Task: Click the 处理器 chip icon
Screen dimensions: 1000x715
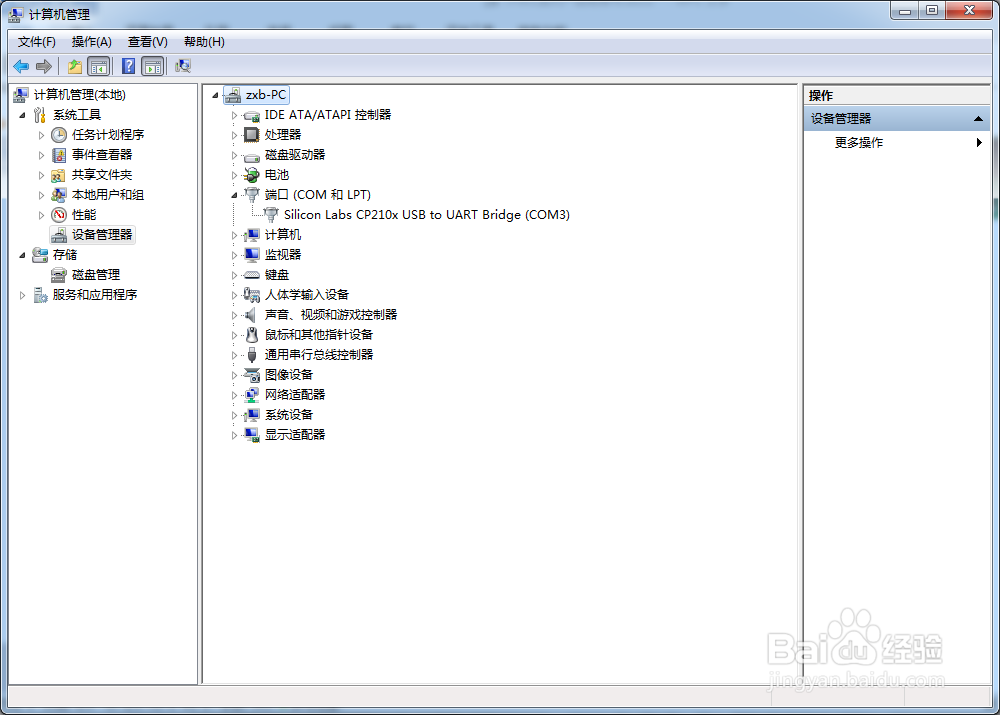Action: pos(252,135)
